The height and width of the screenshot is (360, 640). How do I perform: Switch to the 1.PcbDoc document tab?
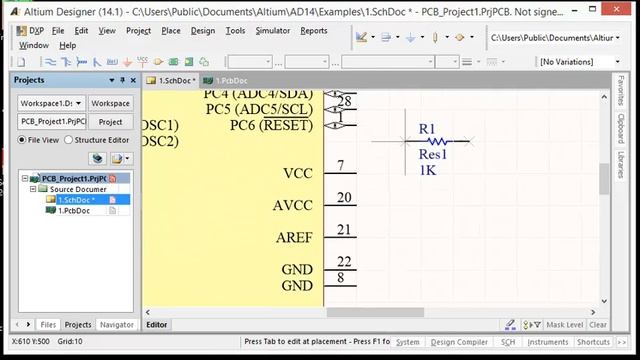225,81
